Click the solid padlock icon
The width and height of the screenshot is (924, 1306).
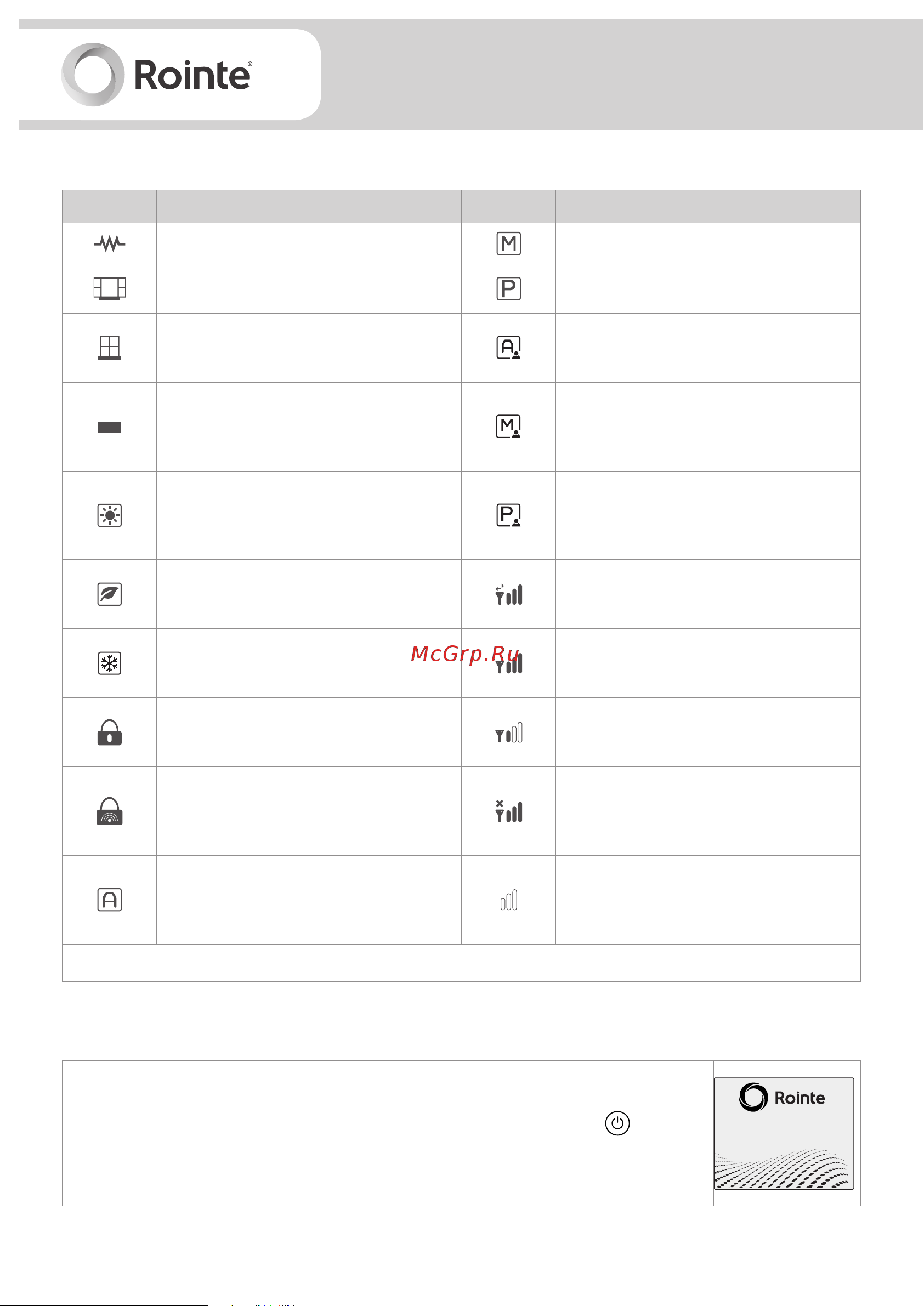tap(109, 732)
